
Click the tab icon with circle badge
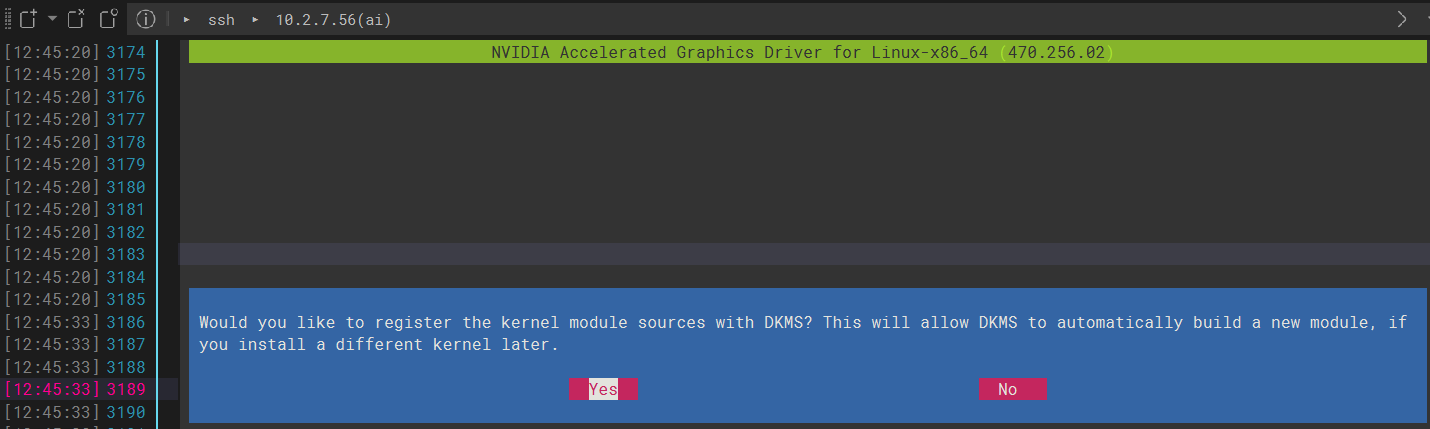pos(109,18)
